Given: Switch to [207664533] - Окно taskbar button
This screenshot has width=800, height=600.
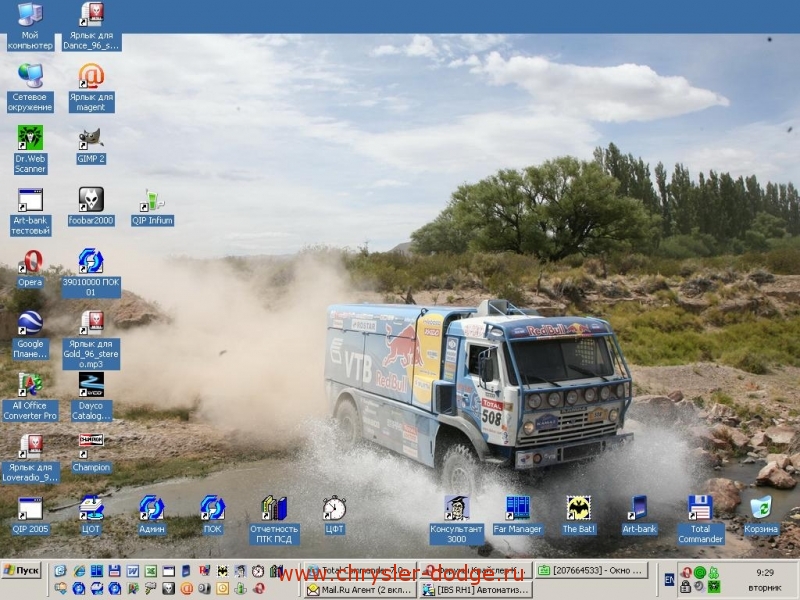Looking at the screenshot, I should 592,570.
